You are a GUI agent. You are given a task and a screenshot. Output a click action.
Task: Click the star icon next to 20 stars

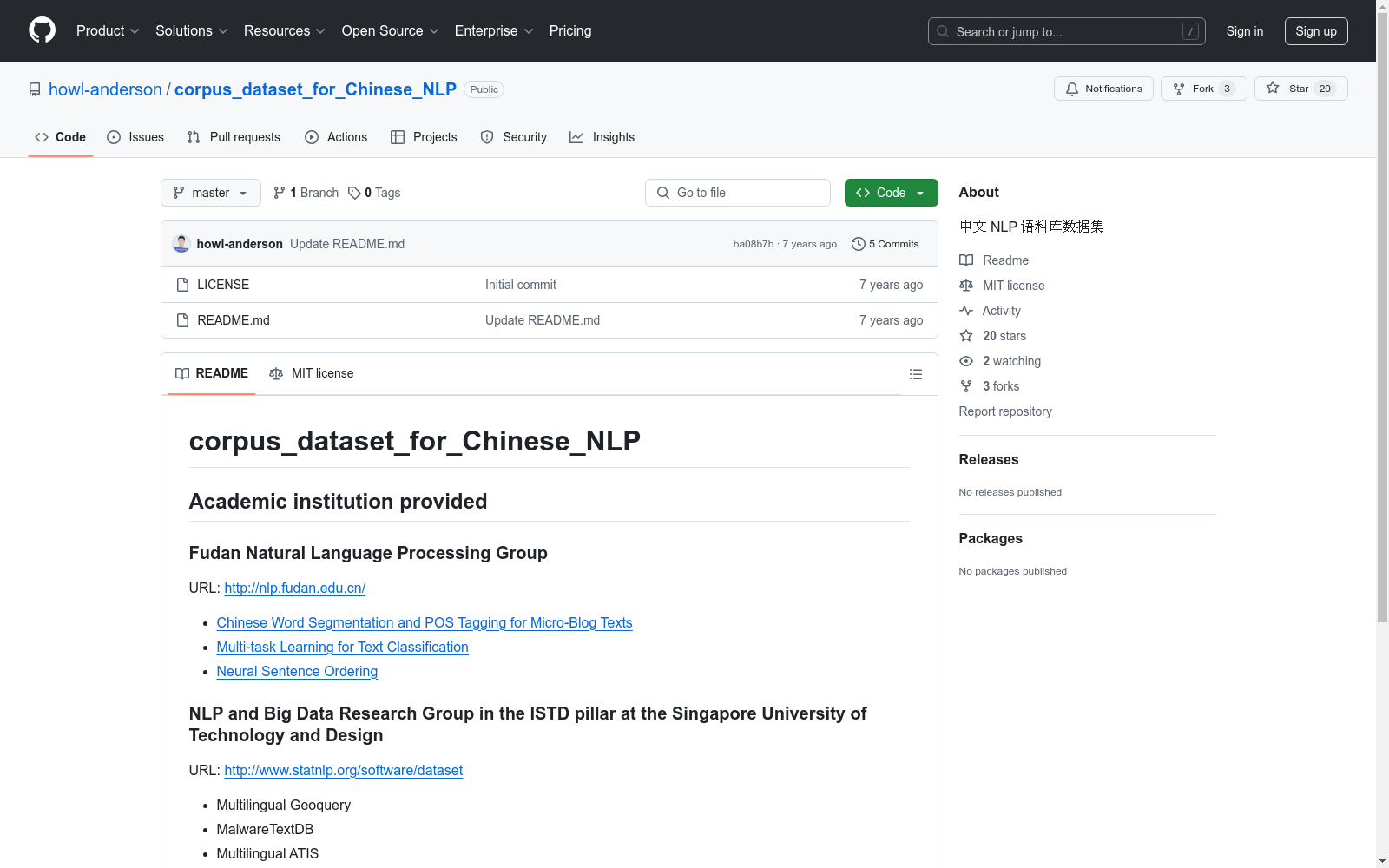pos(966,336)
